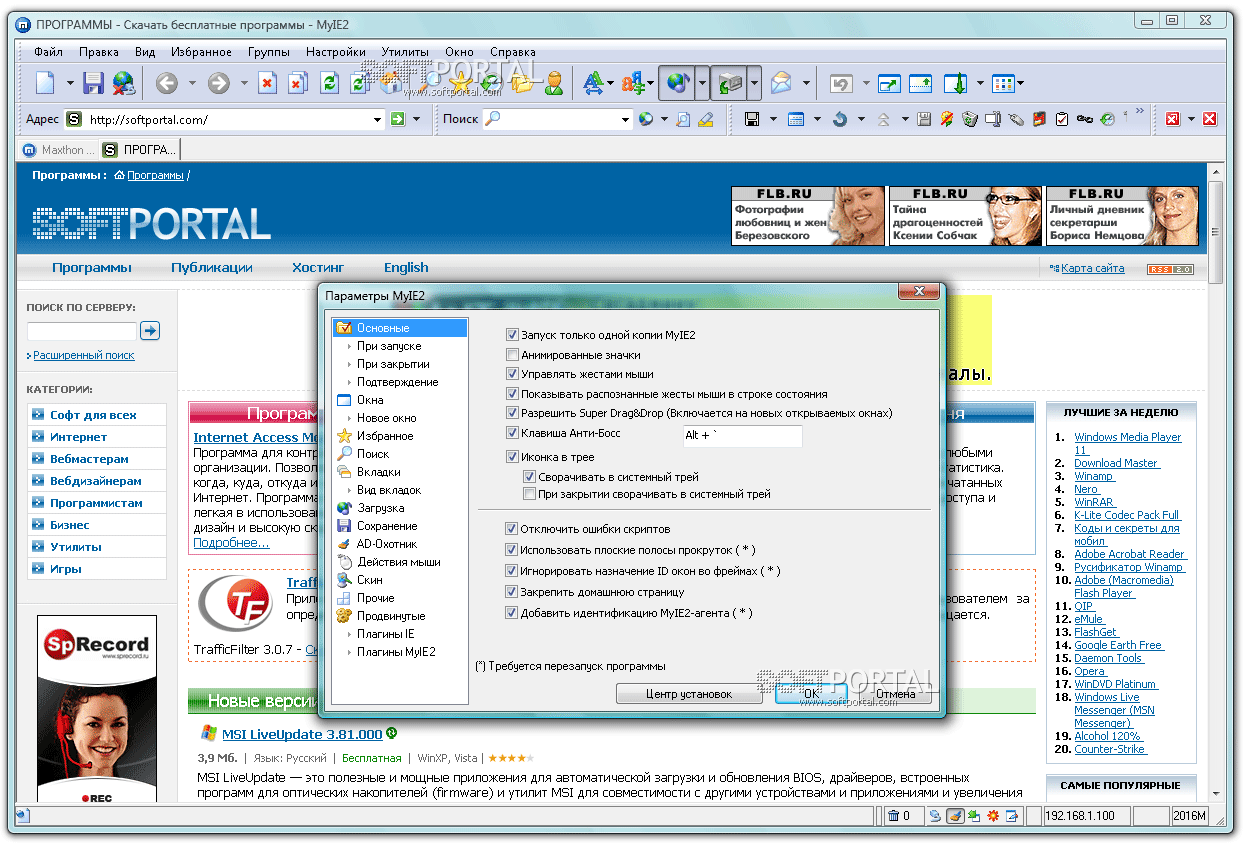Open the Настройки menu

point(336,52)
